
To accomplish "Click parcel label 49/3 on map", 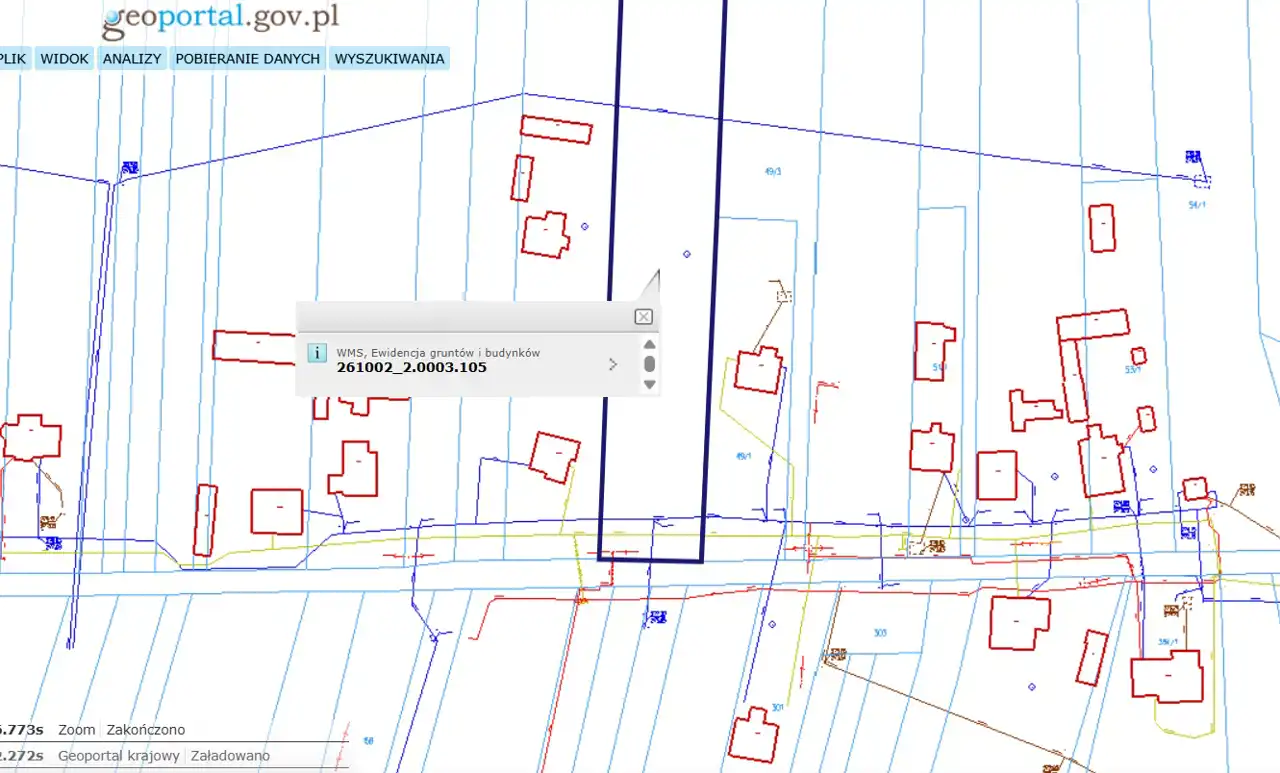I will tap(772, 171).
